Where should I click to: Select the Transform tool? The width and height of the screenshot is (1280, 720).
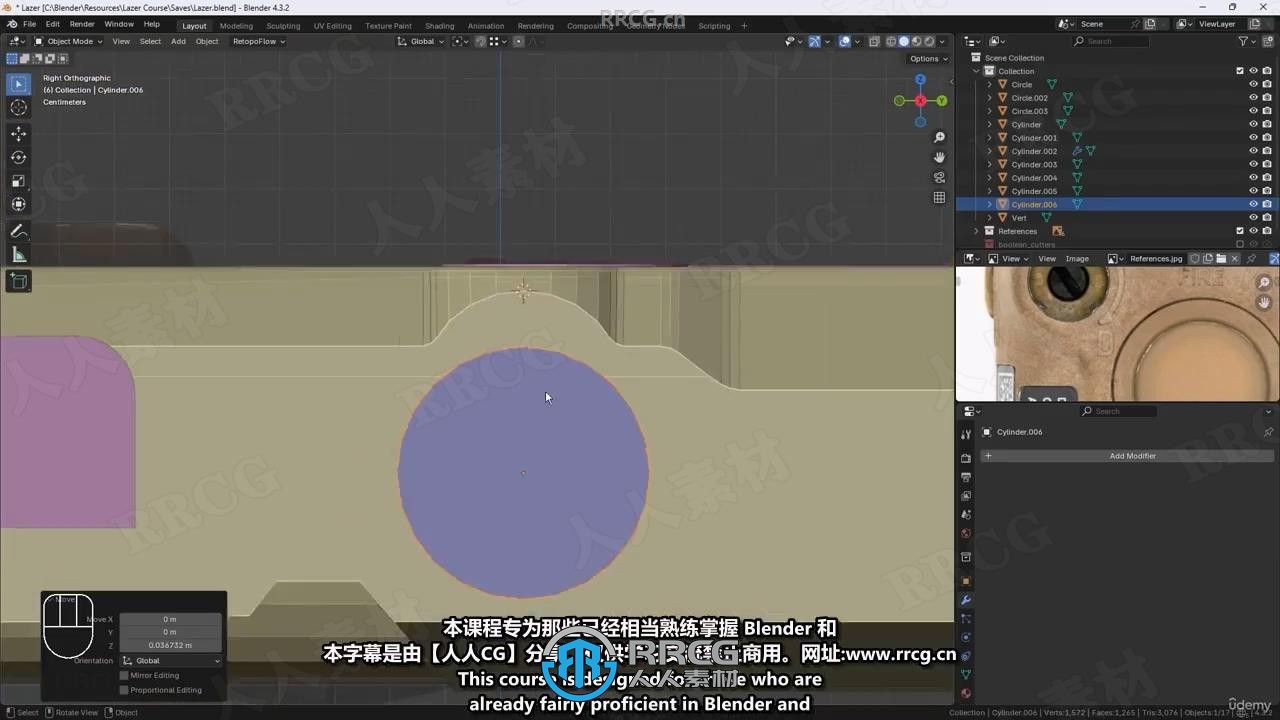[18, 204]
